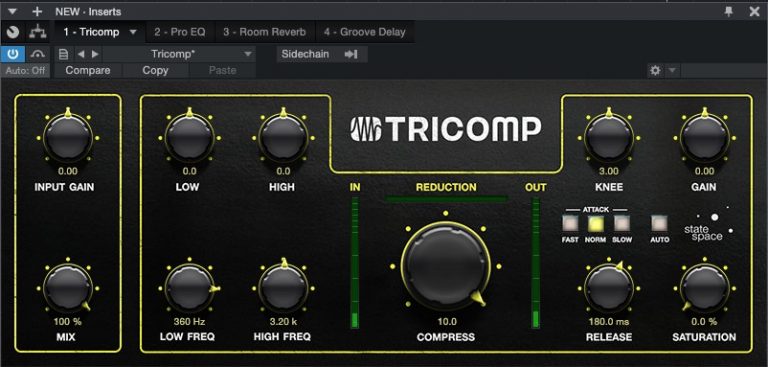Click the automation mode curve icon
The image size is (768, 367).
pyautogui.click(x=37, y=54)
